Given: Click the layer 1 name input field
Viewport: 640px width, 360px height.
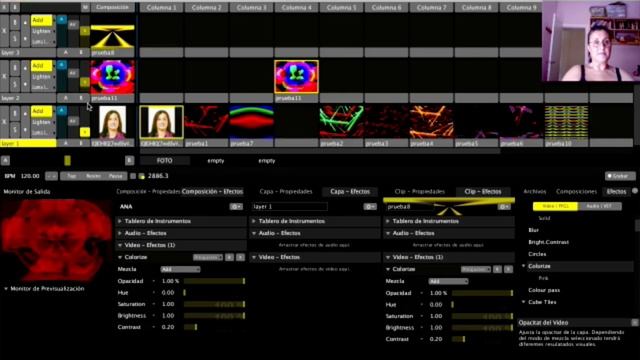Looking at the screenshot, I should click(290, 207).
